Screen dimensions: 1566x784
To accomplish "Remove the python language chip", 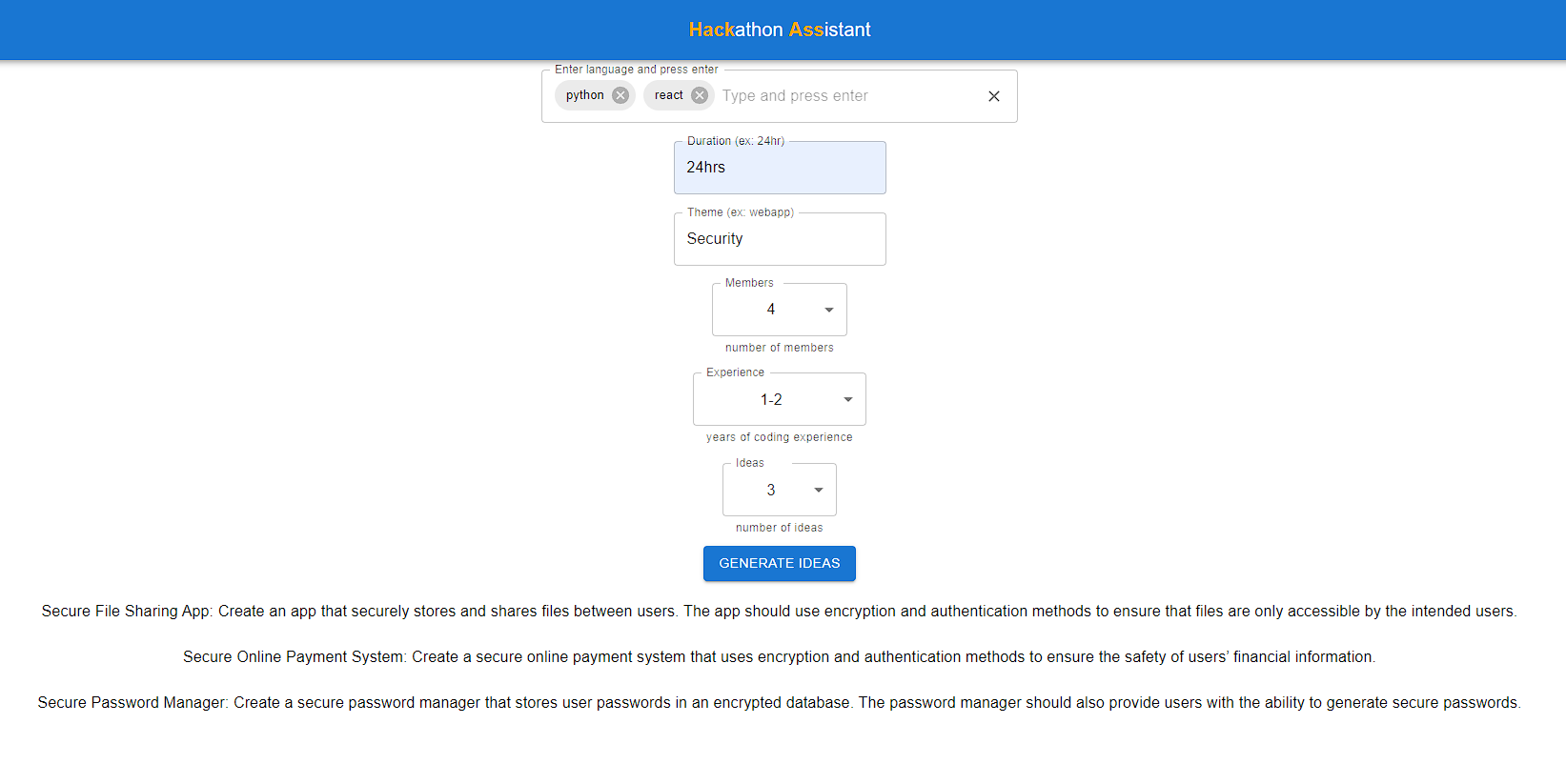I will coord(620,95).
